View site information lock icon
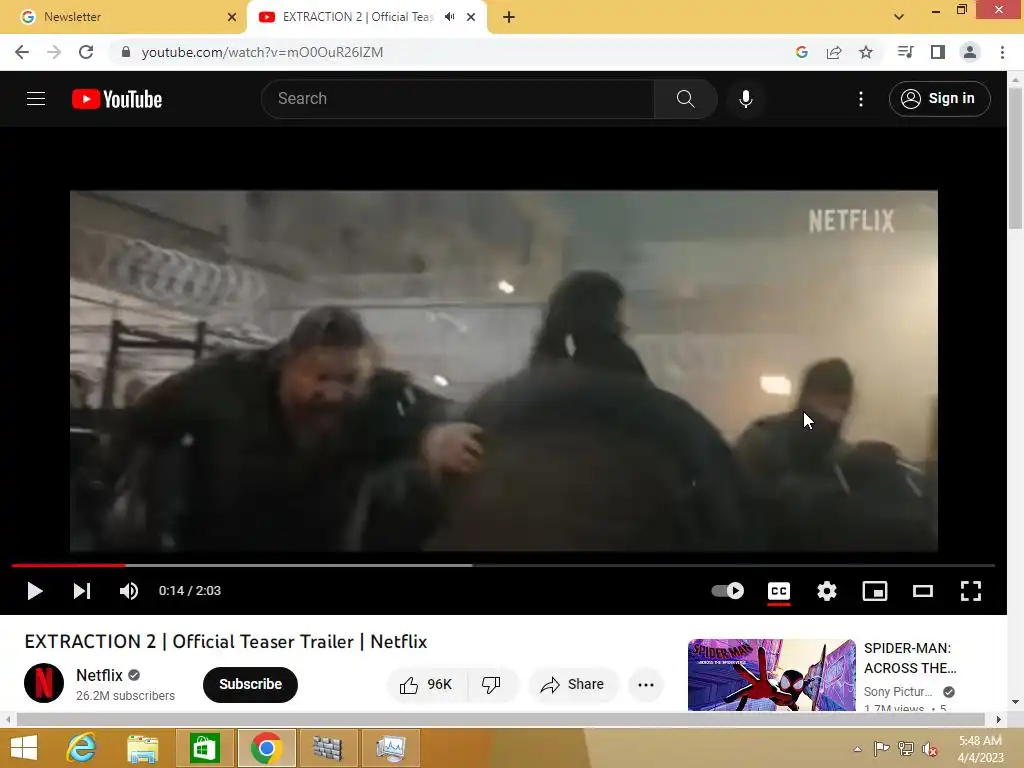Viewport: 1024px width, 768px height. pos(126,52)
